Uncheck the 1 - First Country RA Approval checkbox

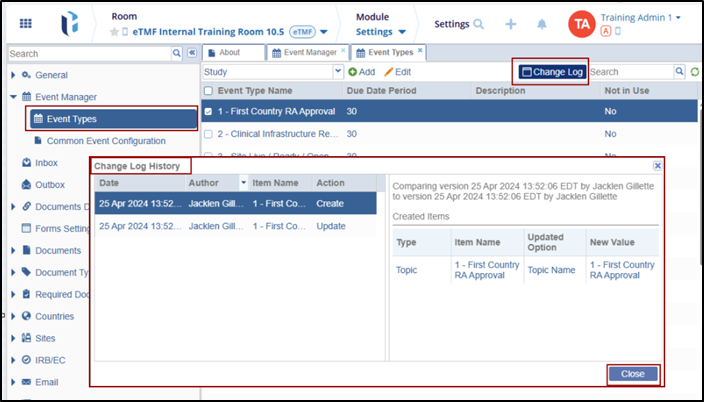[x=208, y=112]
